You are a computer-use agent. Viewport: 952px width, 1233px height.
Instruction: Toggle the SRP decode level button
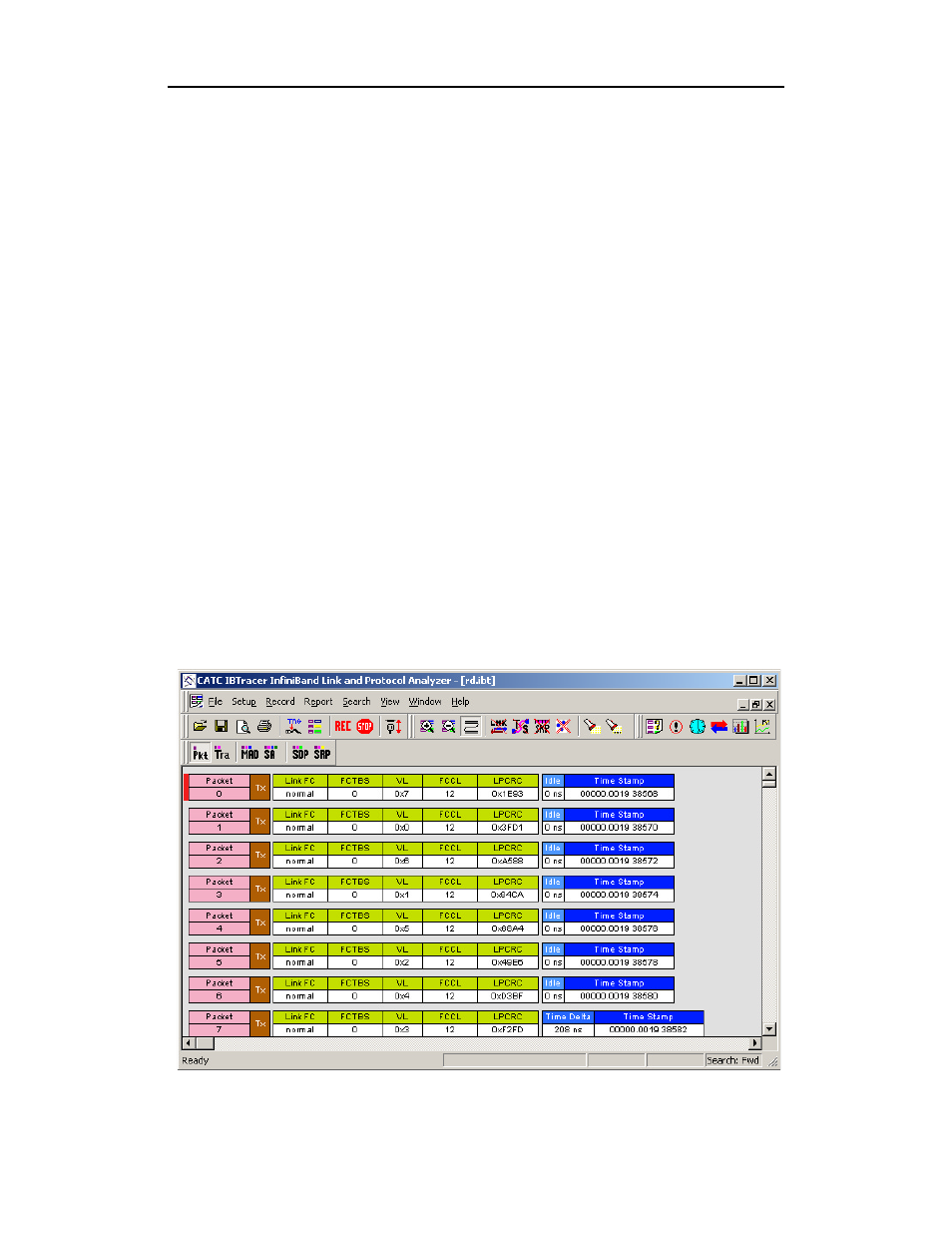click(x=322, y=754)
